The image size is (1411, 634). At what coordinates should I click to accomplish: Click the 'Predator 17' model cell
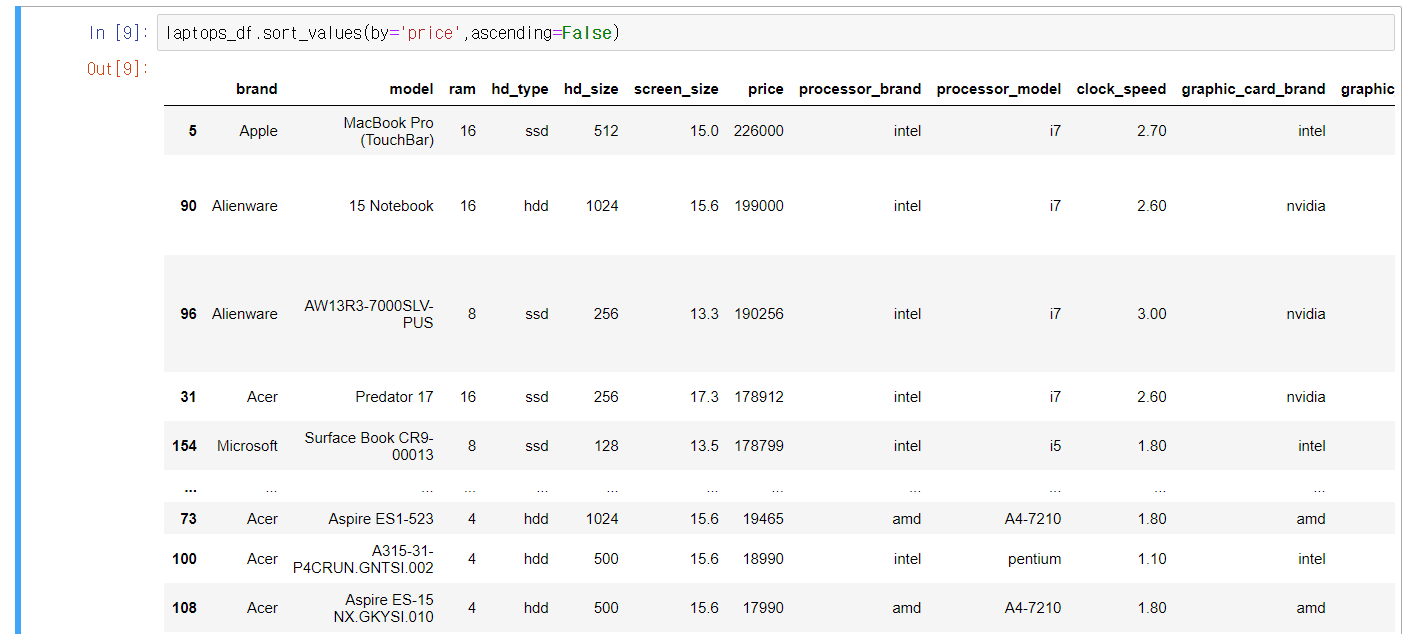coord(394,397)
